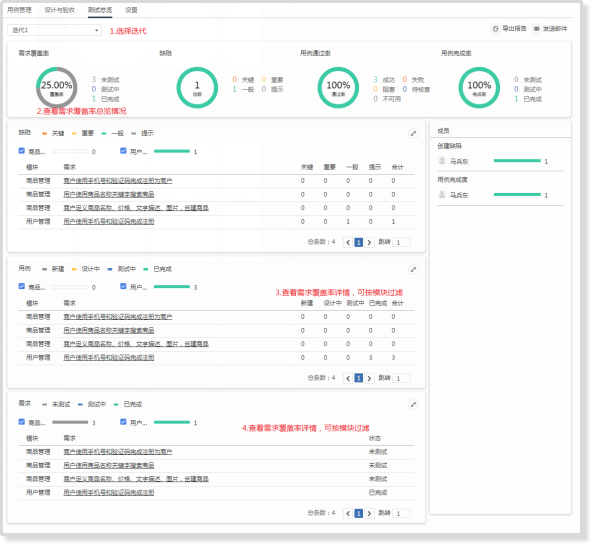Click 马兵东 progress bar under 用例完成度
The height and width of the screenshot is (546, 593).
(517, 194)
